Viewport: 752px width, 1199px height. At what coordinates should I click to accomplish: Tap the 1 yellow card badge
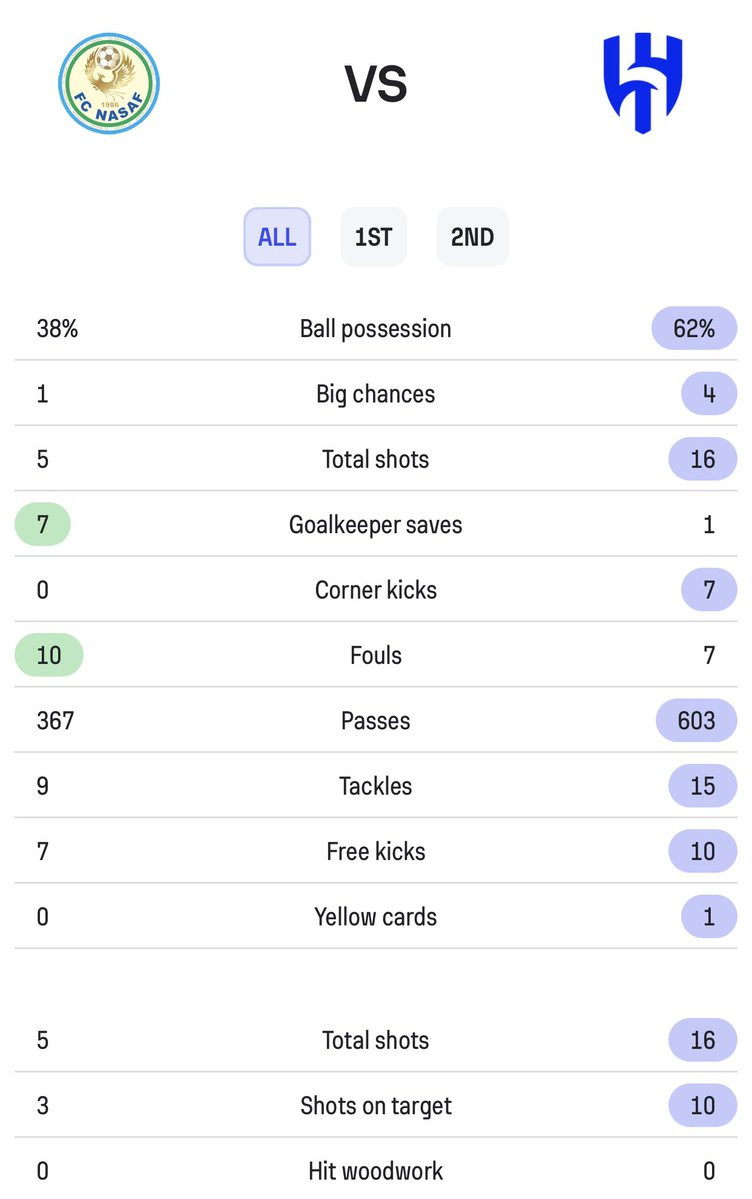(708, 917)
